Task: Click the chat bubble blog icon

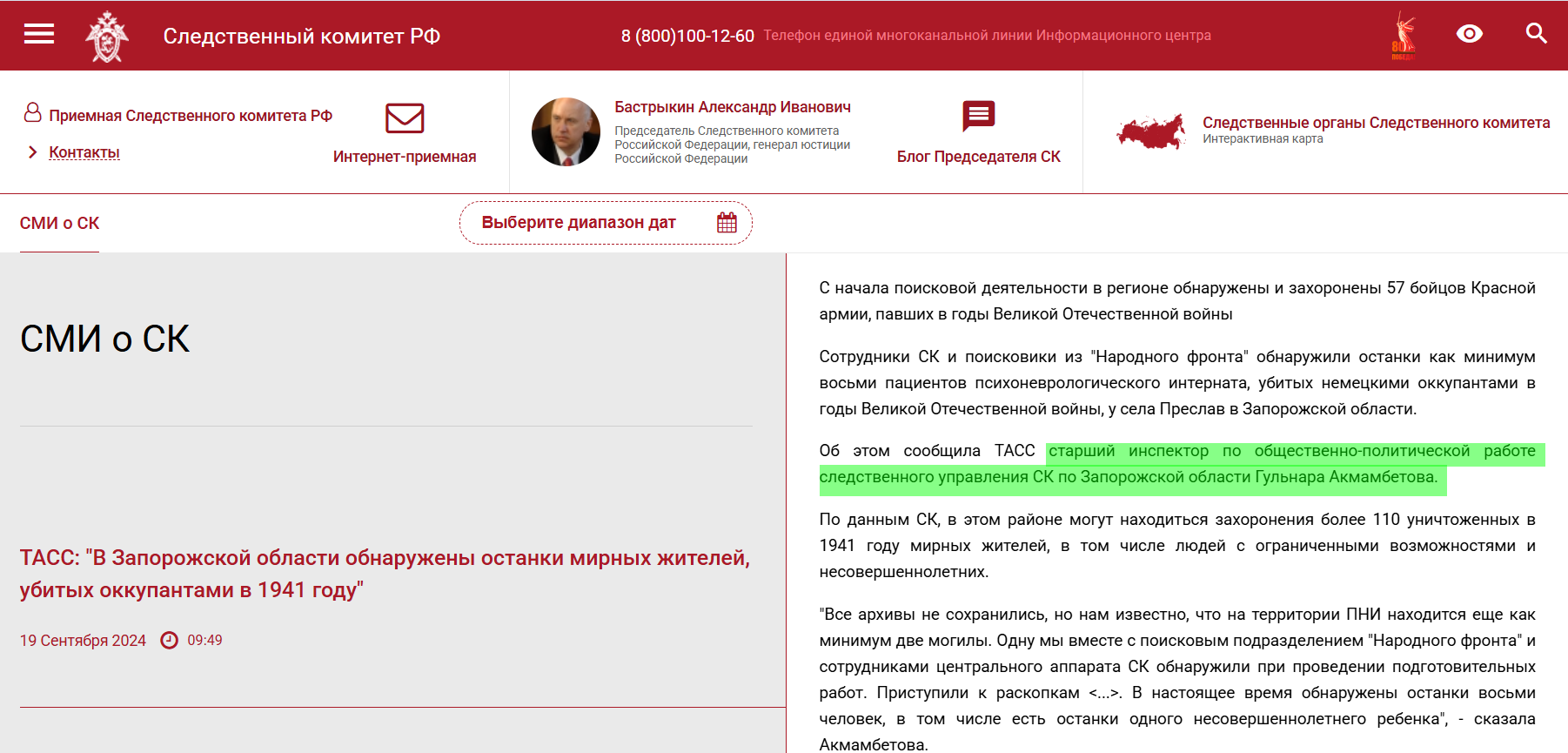Action: [978, 116]
